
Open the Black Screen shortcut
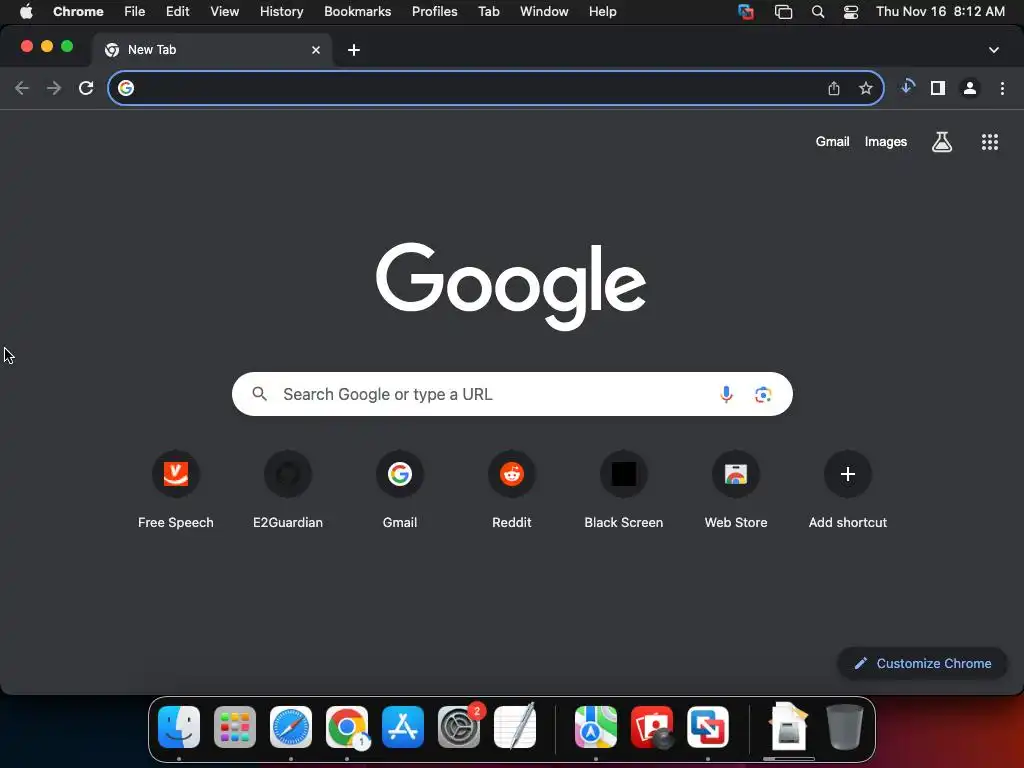pos(624,490)
